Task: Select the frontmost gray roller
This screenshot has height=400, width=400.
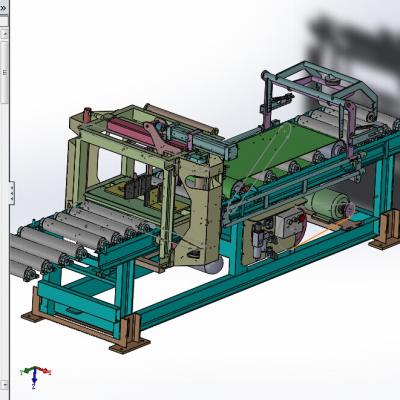Action: point(24,270)
